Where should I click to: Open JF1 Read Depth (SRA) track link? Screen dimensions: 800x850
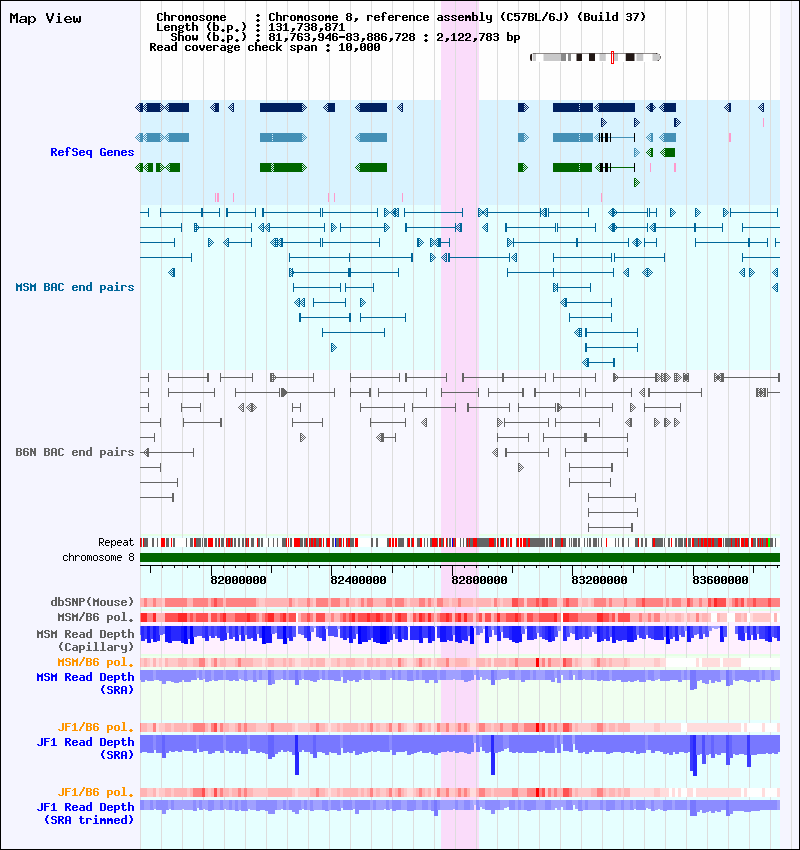click(86, 749)
